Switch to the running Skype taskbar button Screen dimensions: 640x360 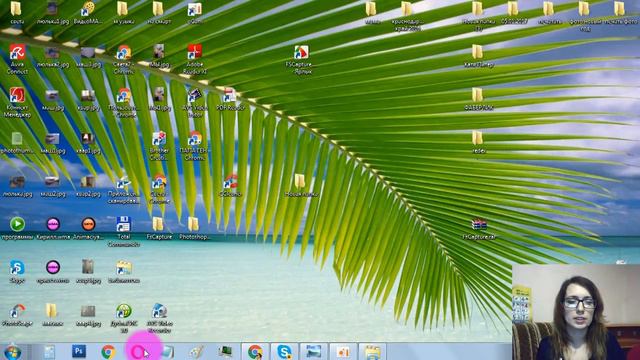point(284,351)
